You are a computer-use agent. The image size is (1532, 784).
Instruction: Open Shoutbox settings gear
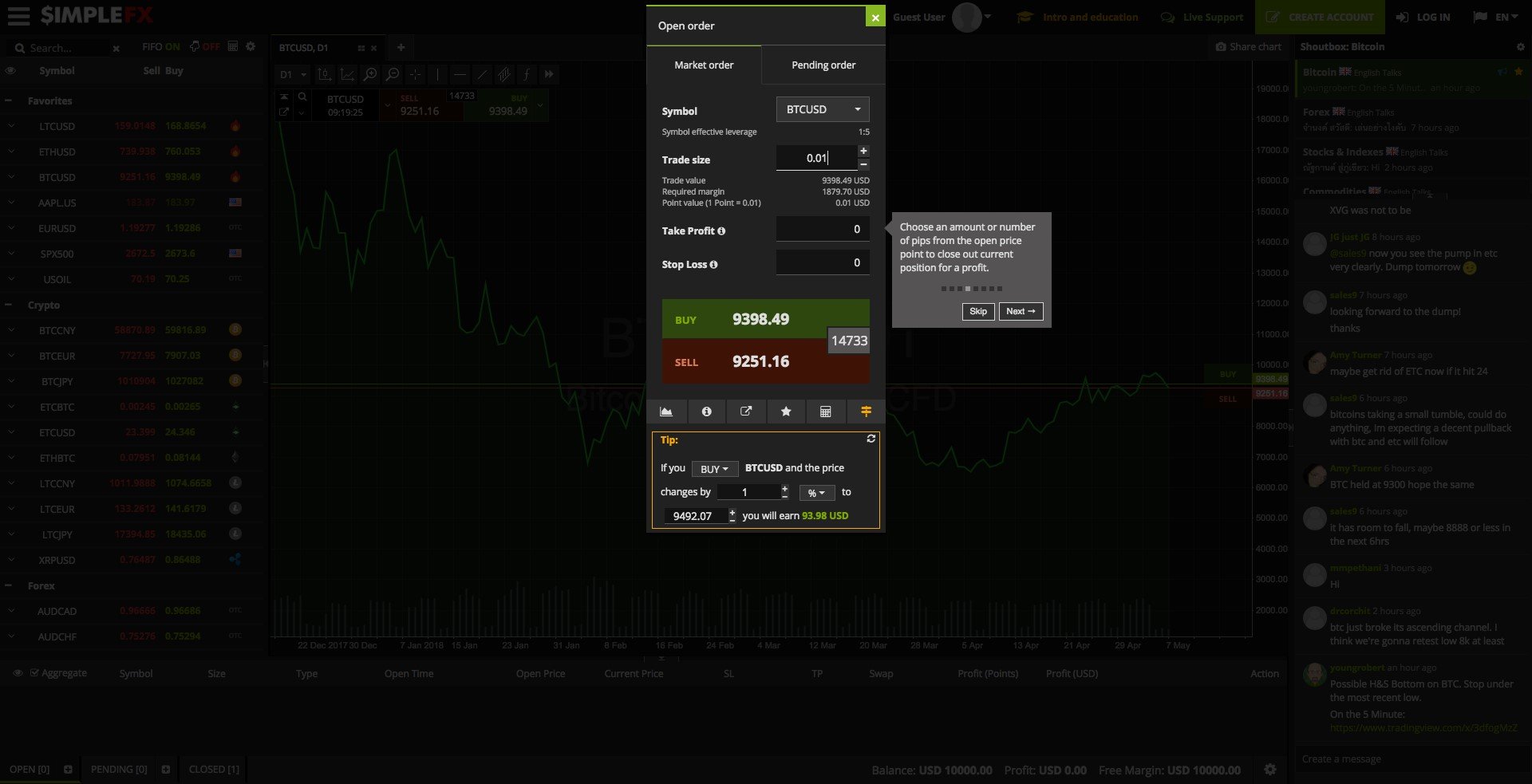tap(1520, 47)
